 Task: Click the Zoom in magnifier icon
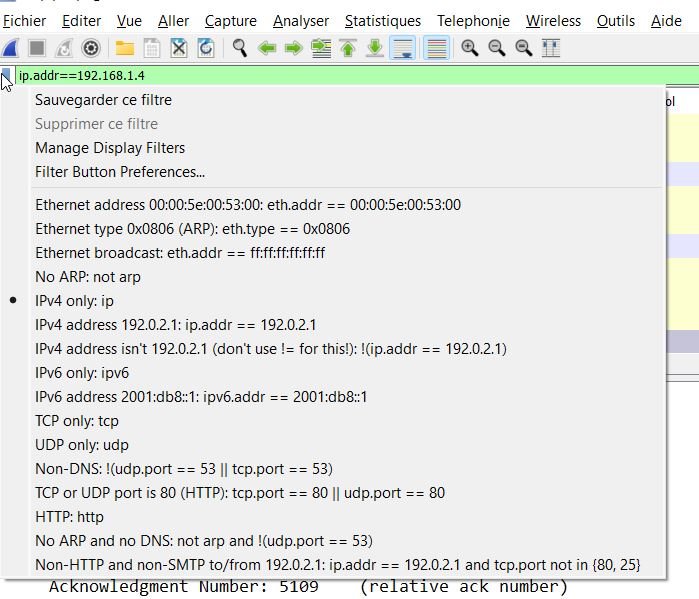click(469, 48)
